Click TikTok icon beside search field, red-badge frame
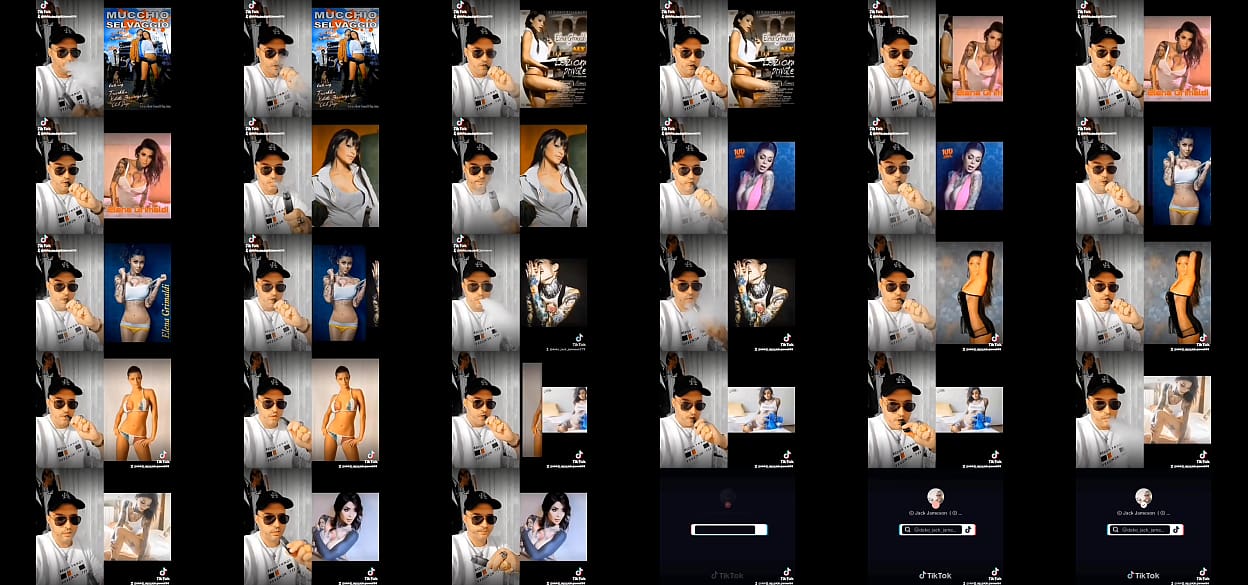The image size is (1248, 585). (968, 530)
